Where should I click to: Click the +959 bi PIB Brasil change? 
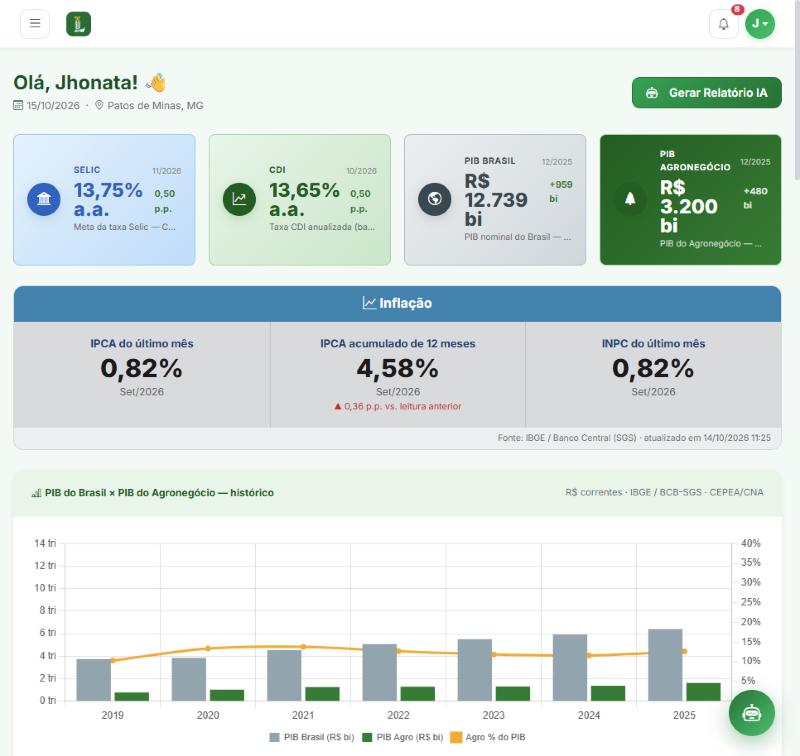click(561, 191)
